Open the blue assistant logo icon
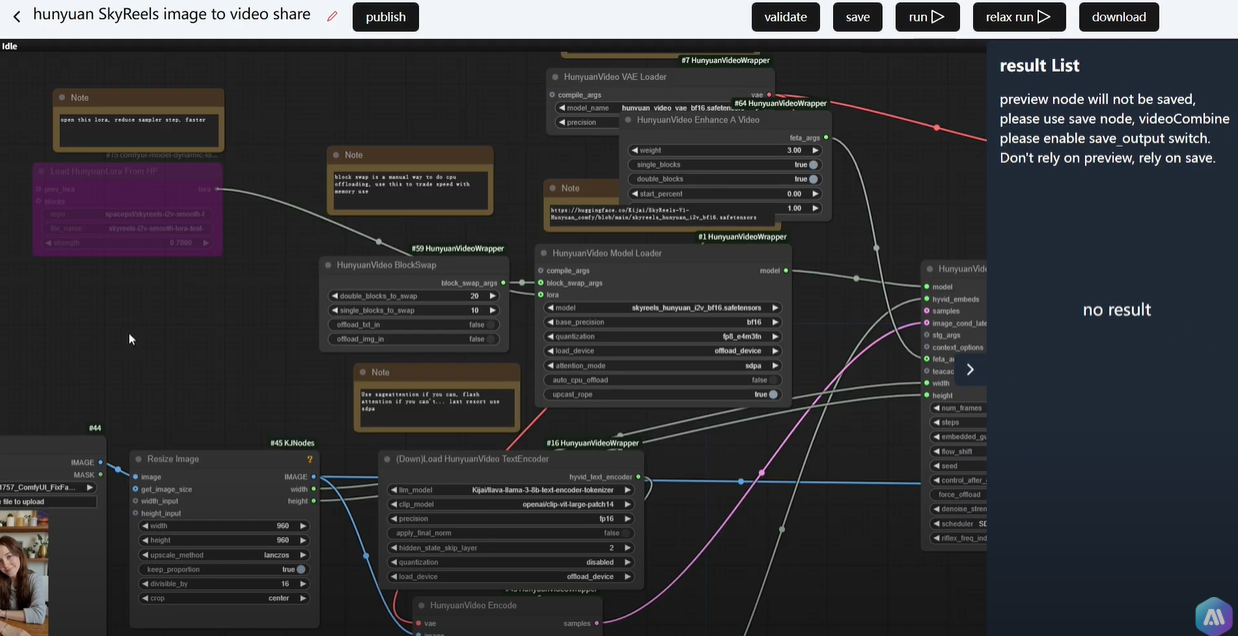This screenshot has width=1238, height=636. [x=1213, y=616]
